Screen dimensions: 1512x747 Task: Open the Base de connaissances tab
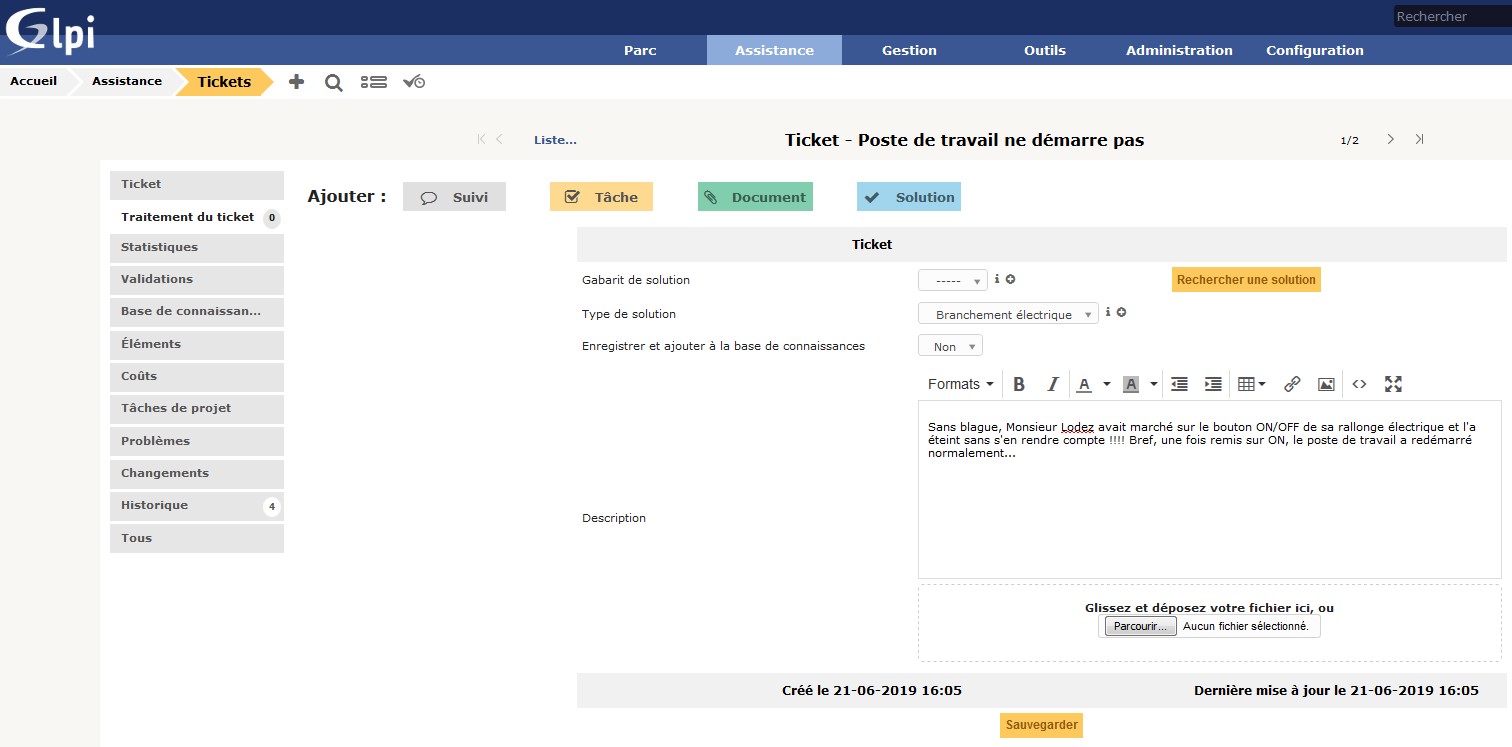197,311
